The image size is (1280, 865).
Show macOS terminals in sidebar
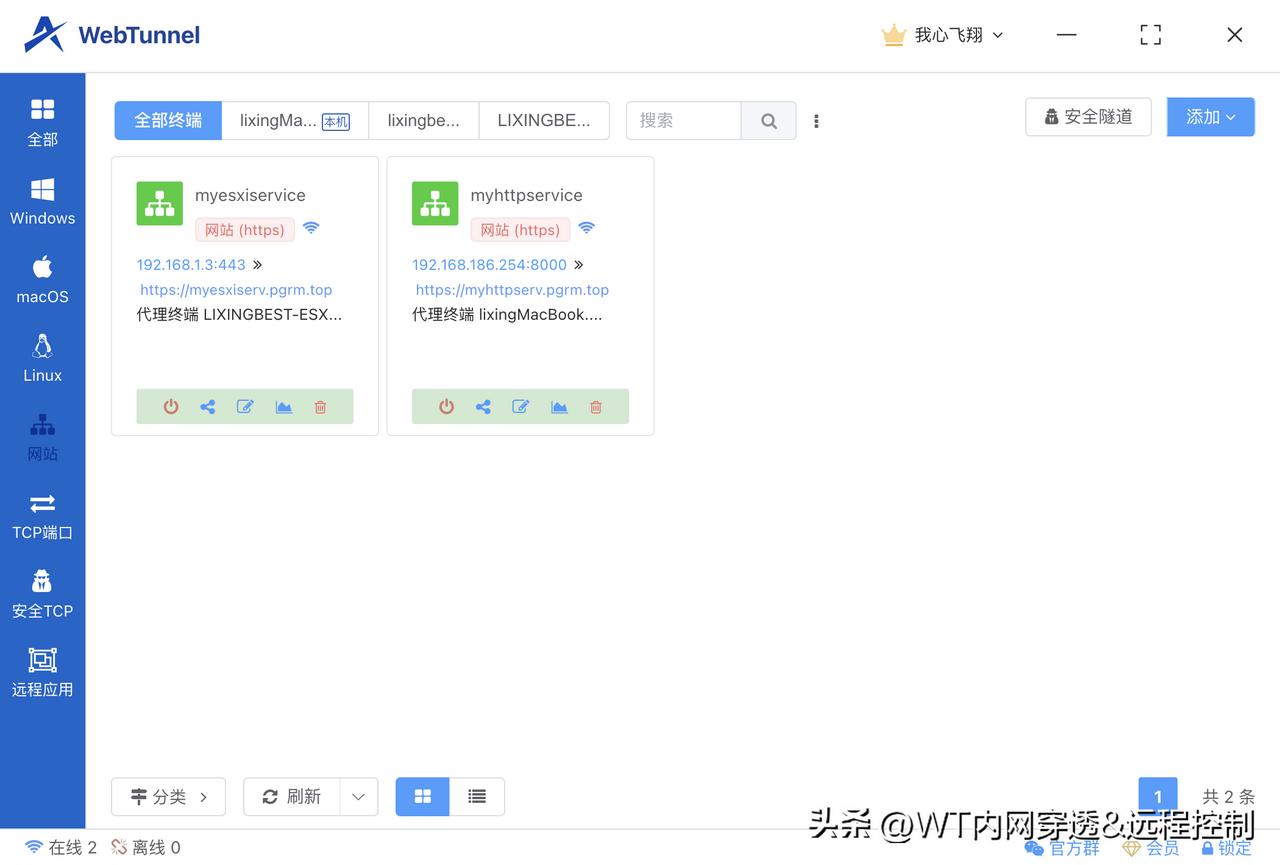coord(42,280)
